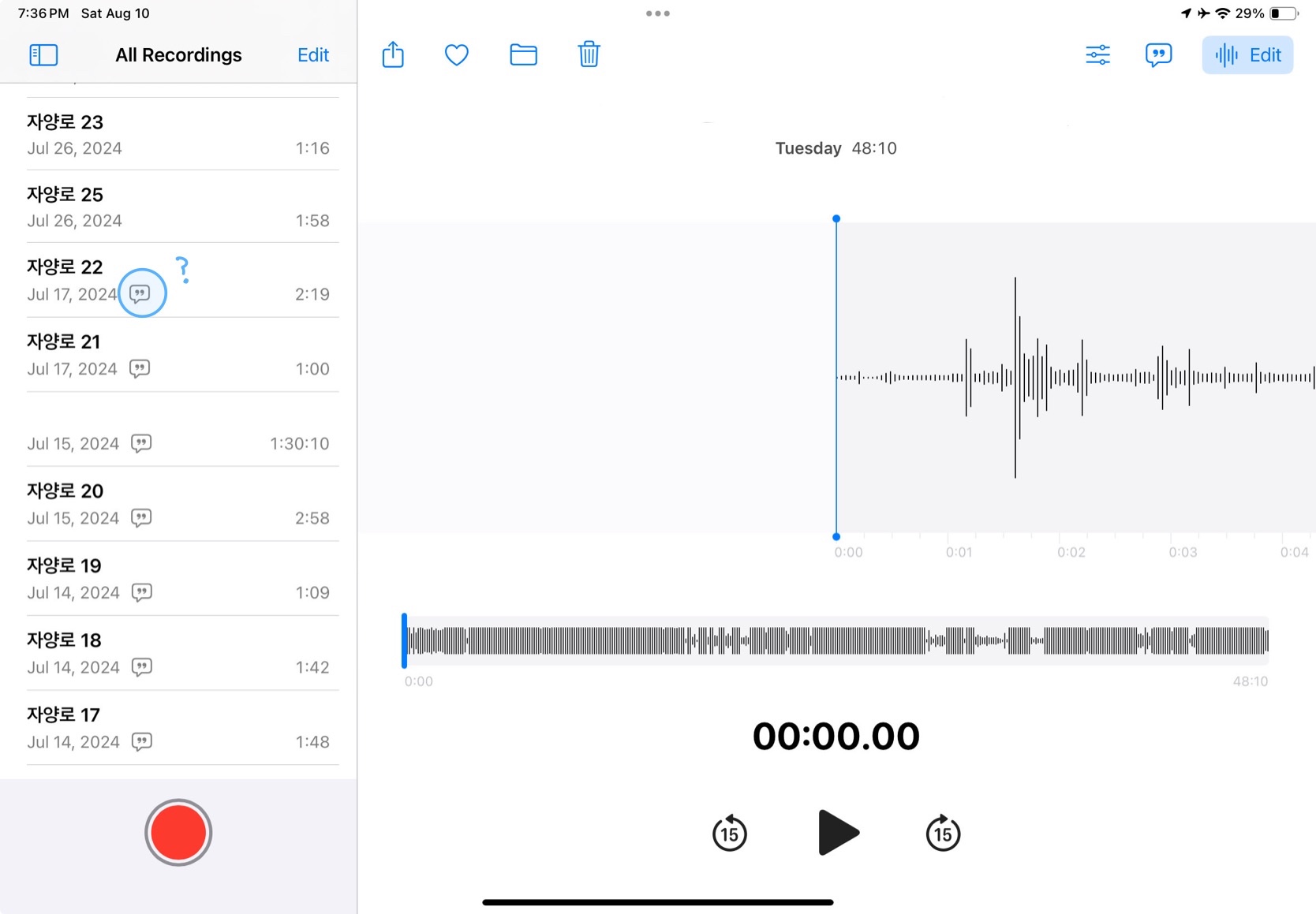Image resolution: width=1316 pixels, height=914 pixels.
Task: Move recording using folder icon
Action: pos(523,55)
